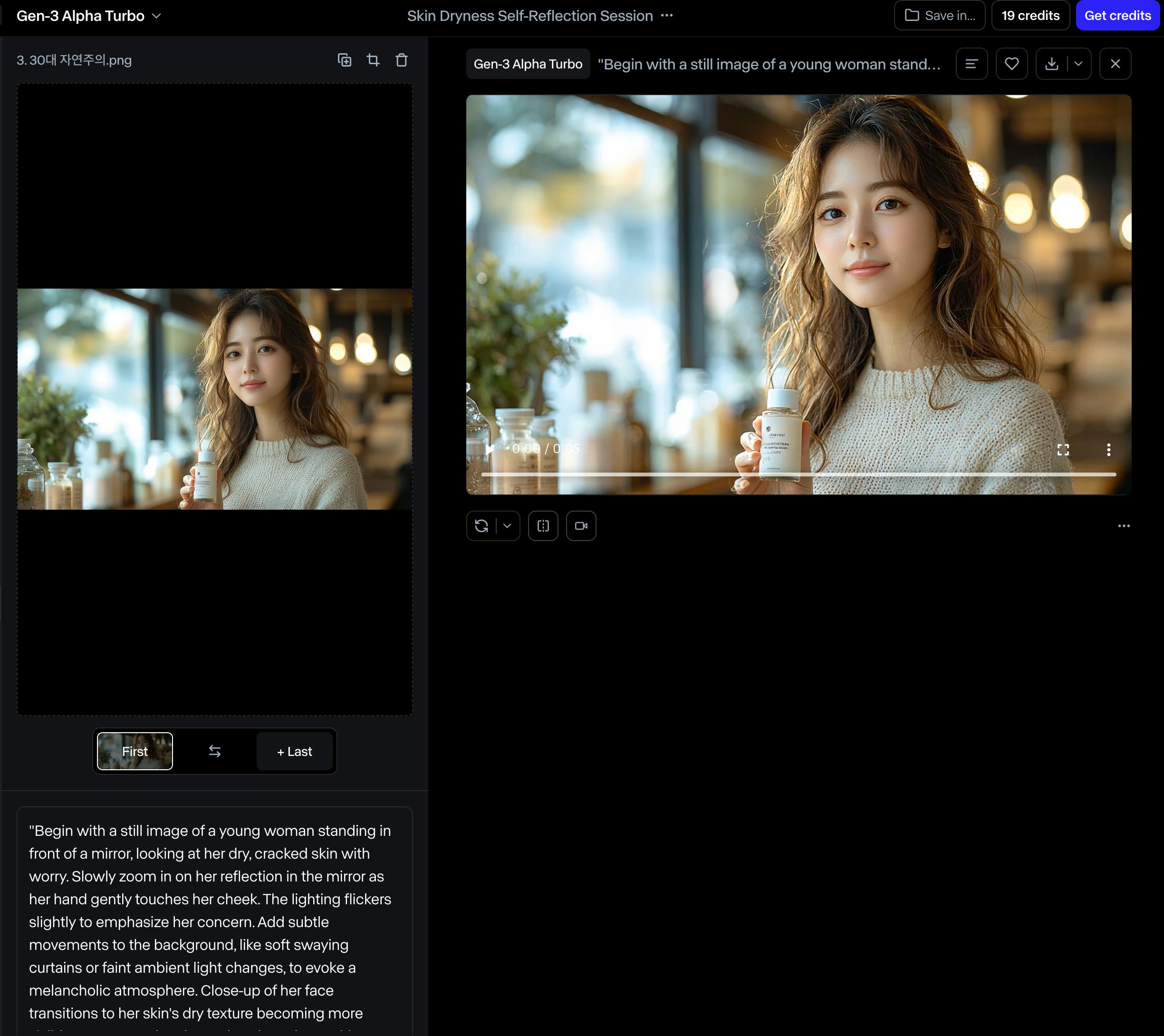Show the full prompt text icon
The height and width of the screenshot is (1036, 1164).
click(972, 64)
